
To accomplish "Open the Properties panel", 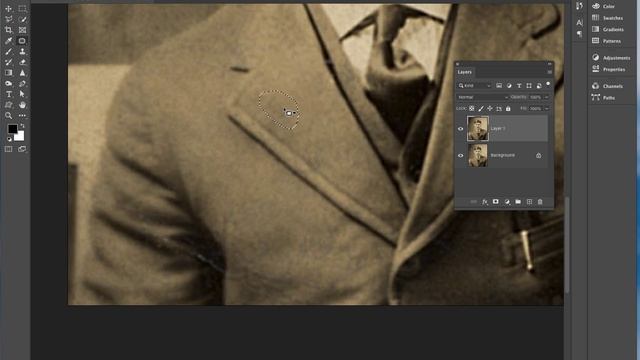I will click(x=609, y=69).
